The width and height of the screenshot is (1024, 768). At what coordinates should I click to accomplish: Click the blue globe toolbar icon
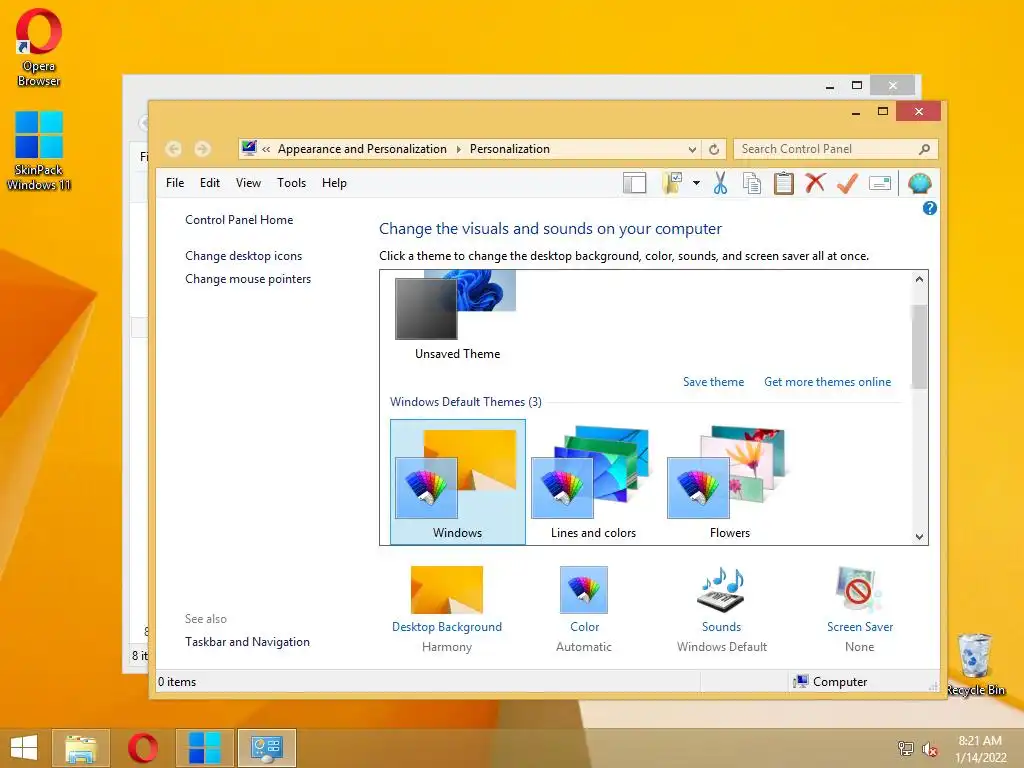click(x=920, y=184)
